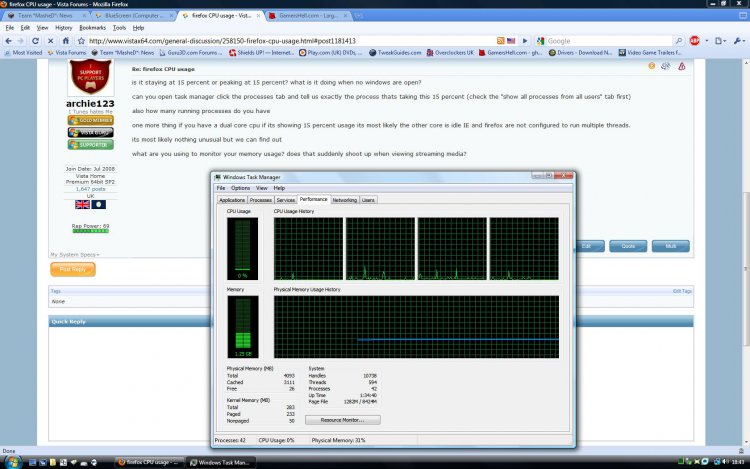Screen dimensions: 750x469
Task: Click the orange Post Reply button
Action: point(73,269)
